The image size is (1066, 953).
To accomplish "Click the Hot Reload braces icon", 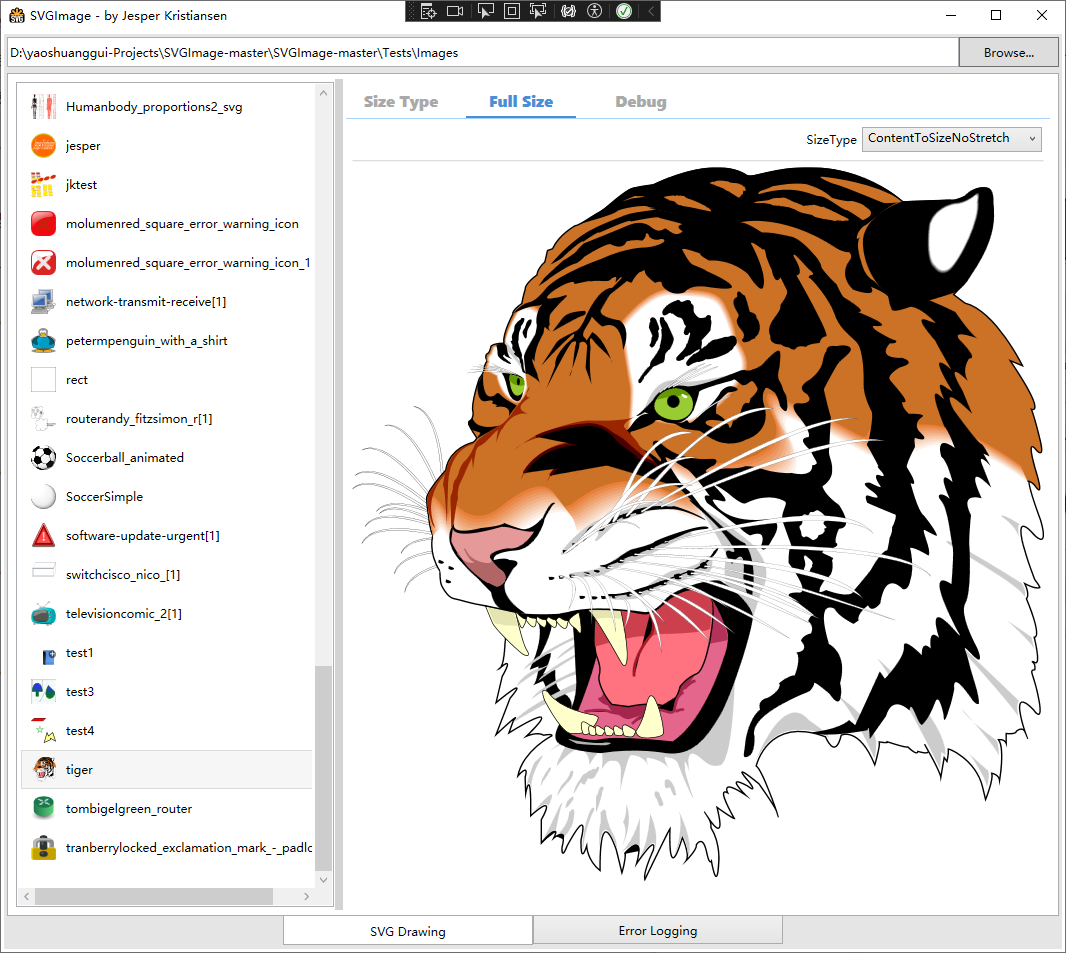I will (569, 11).
